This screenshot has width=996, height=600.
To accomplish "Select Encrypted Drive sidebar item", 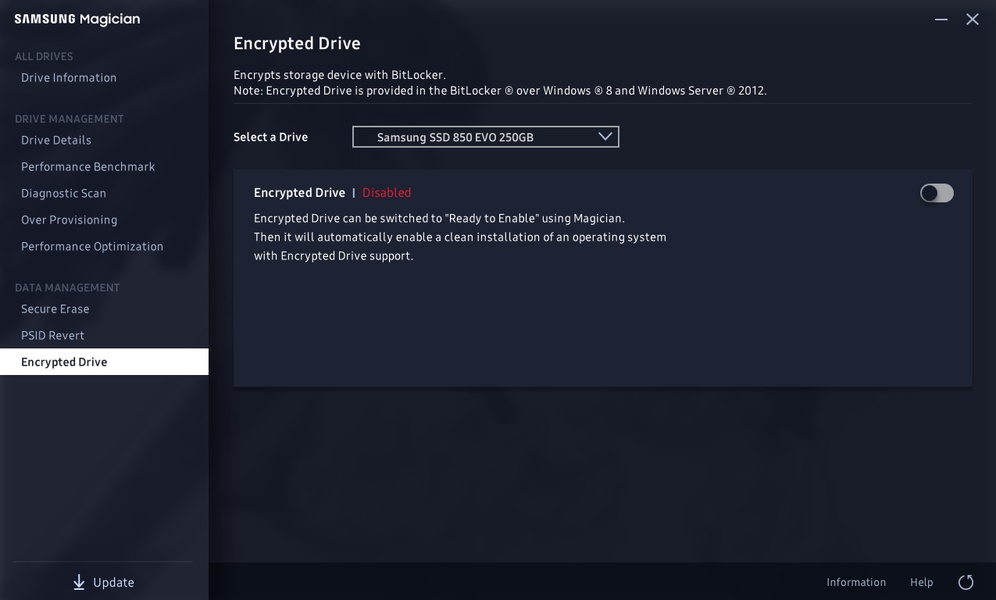I will point(104,362).
